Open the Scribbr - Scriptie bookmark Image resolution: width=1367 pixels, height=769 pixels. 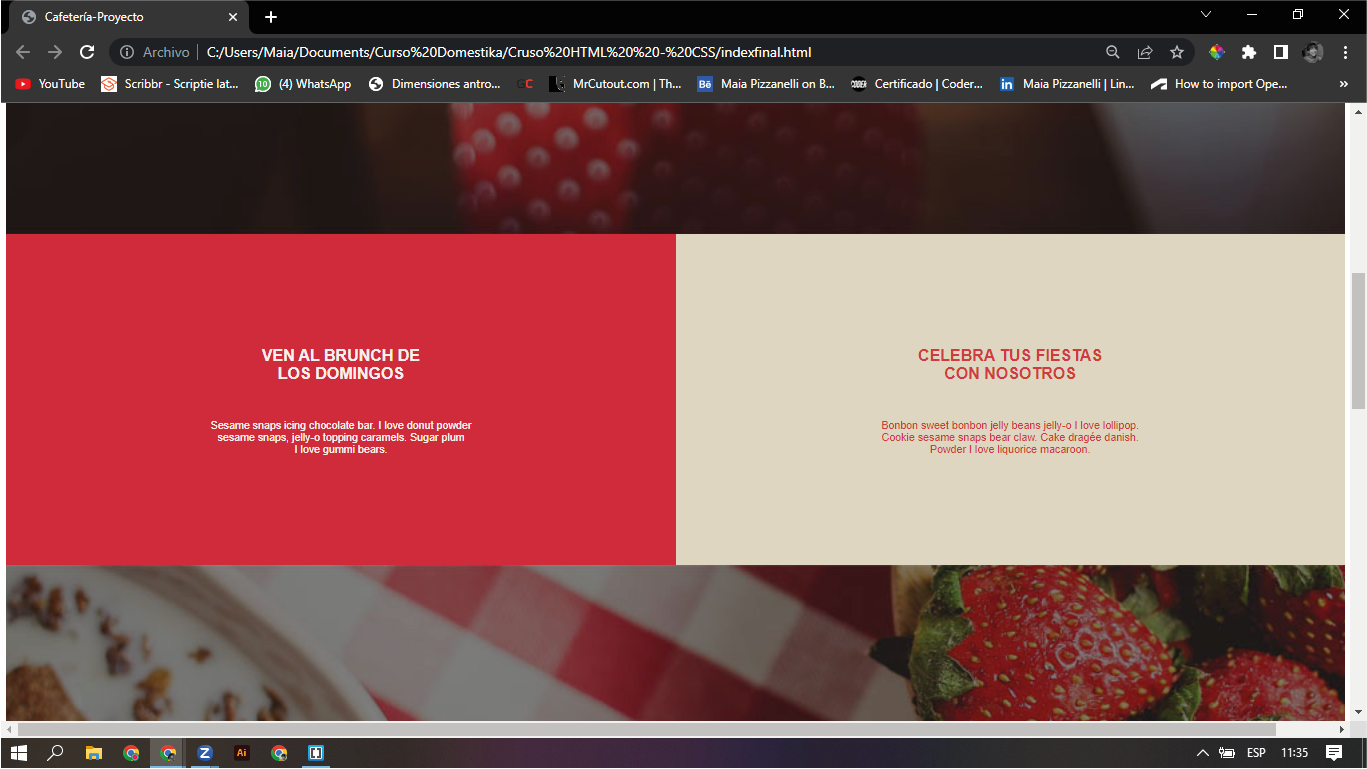(x=170, y=84)
